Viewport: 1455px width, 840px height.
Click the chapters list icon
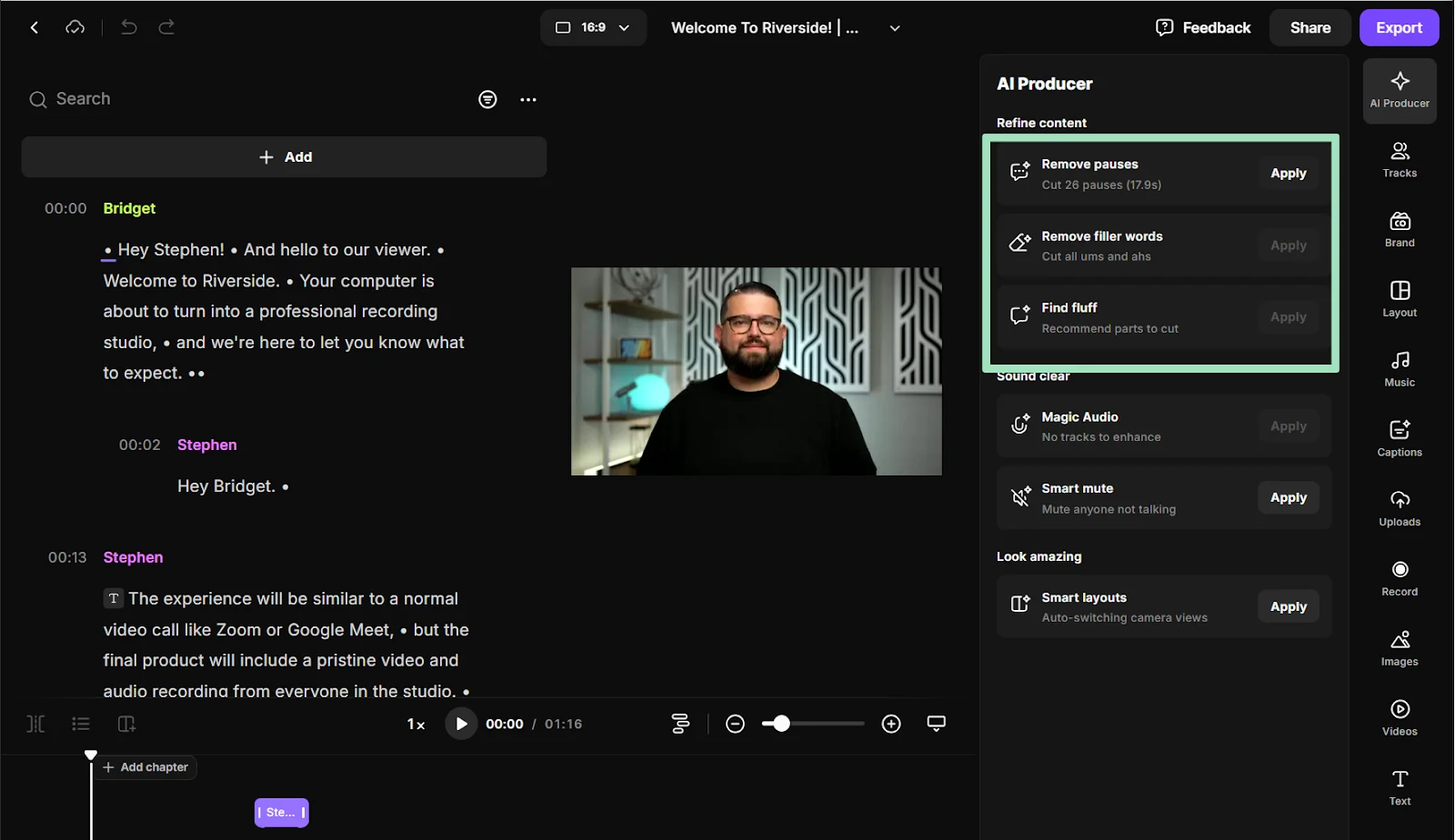click(x=81, y=724)
